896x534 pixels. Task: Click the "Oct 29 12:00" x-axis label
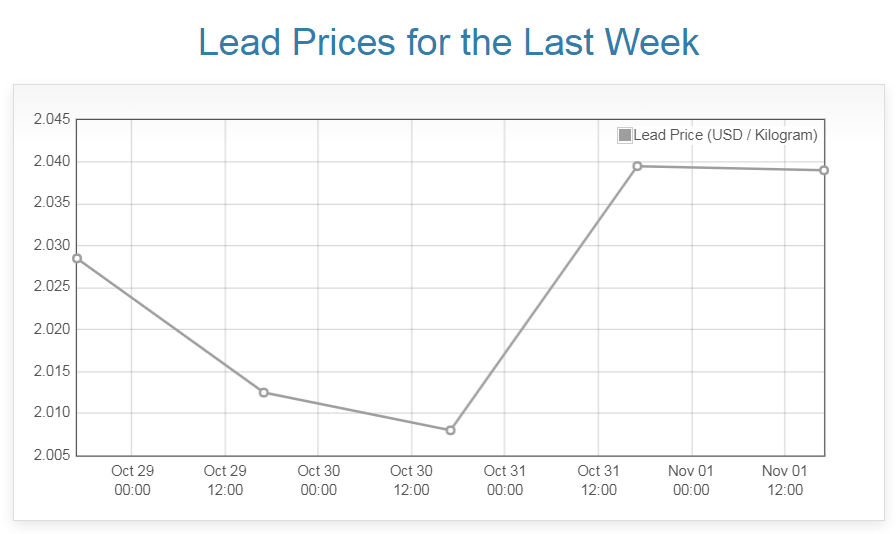[225, 480]
